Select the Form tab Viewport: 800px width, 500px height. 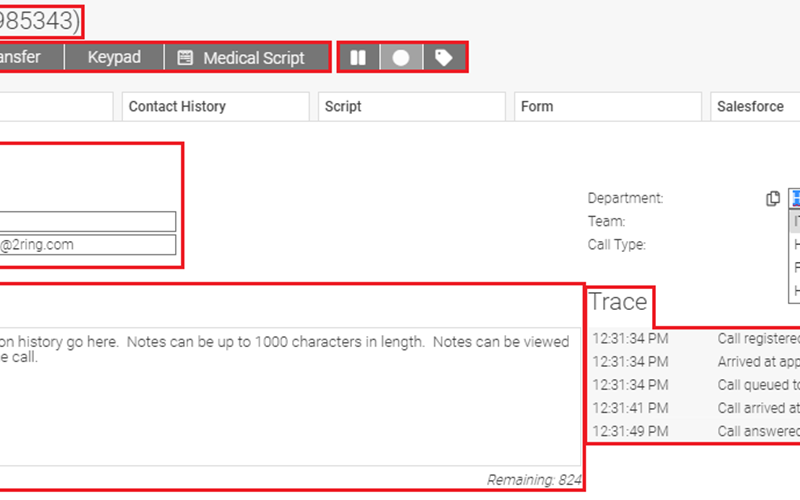tap(608, 107)
